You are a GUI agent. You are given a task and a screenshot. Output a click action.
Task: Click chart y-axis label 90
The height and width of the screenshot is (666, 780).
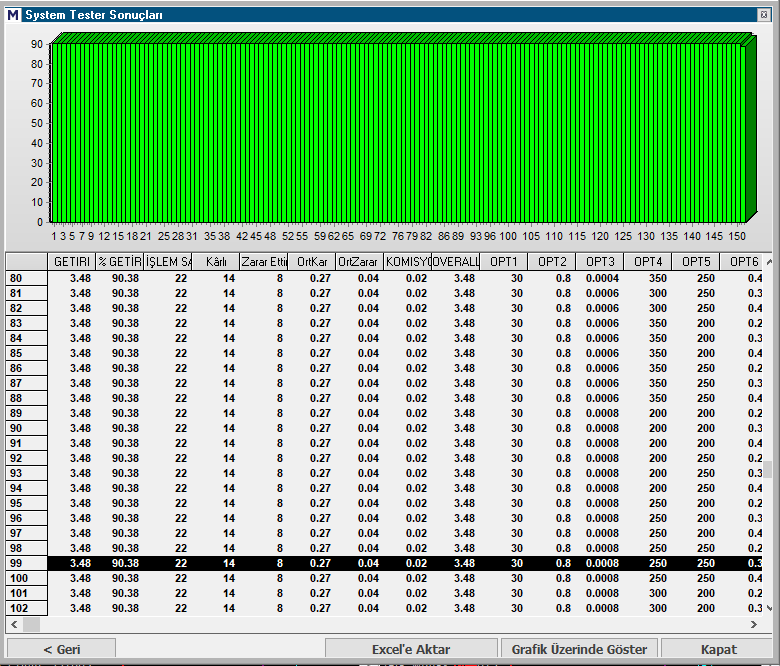37,44
